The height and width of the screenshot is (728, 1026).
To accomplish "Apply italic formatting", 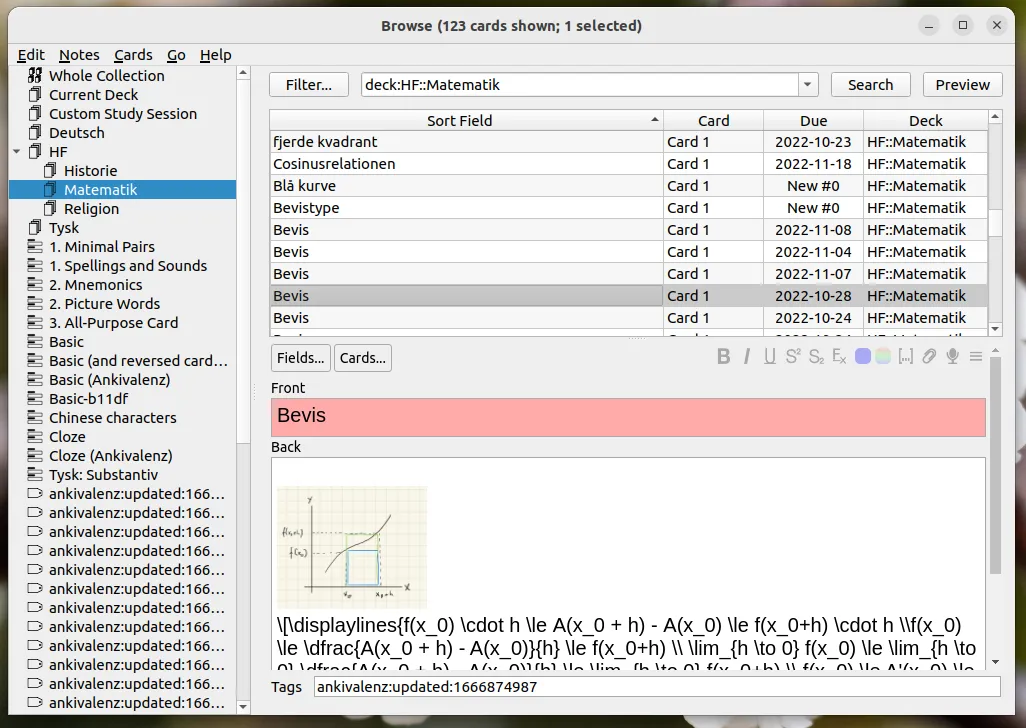I will (x=745, y=356).
